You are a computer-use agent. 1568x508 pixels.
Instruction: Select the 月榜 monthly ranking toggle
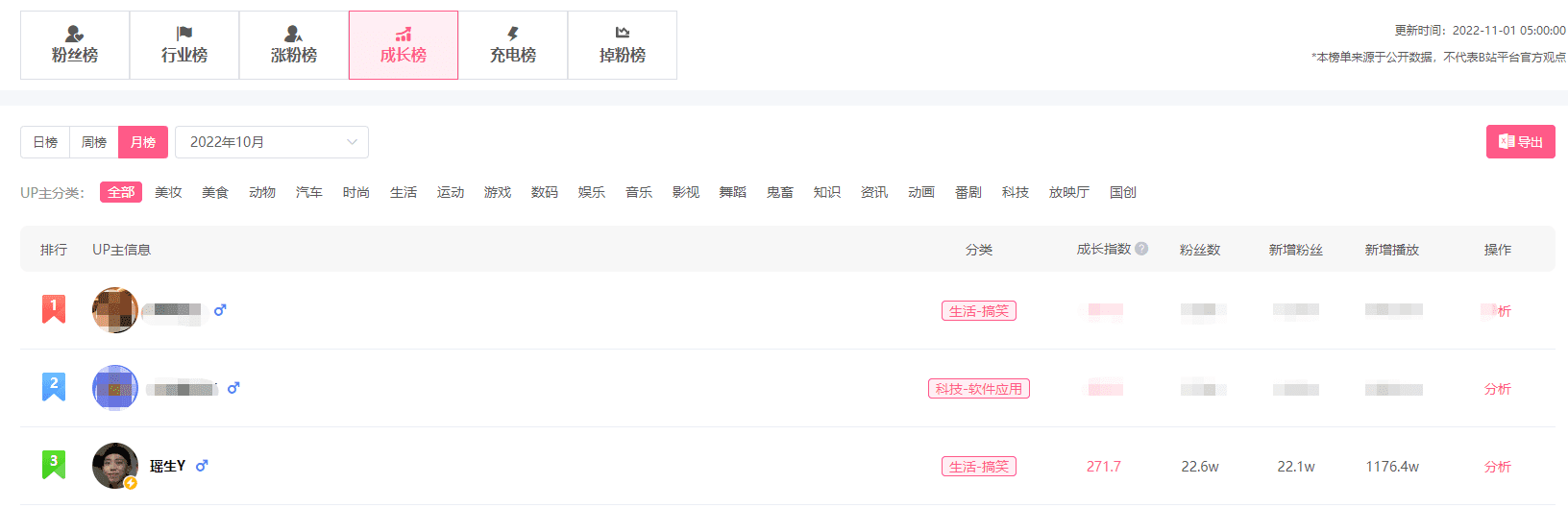pyautogui.click(x=143, y=142)
